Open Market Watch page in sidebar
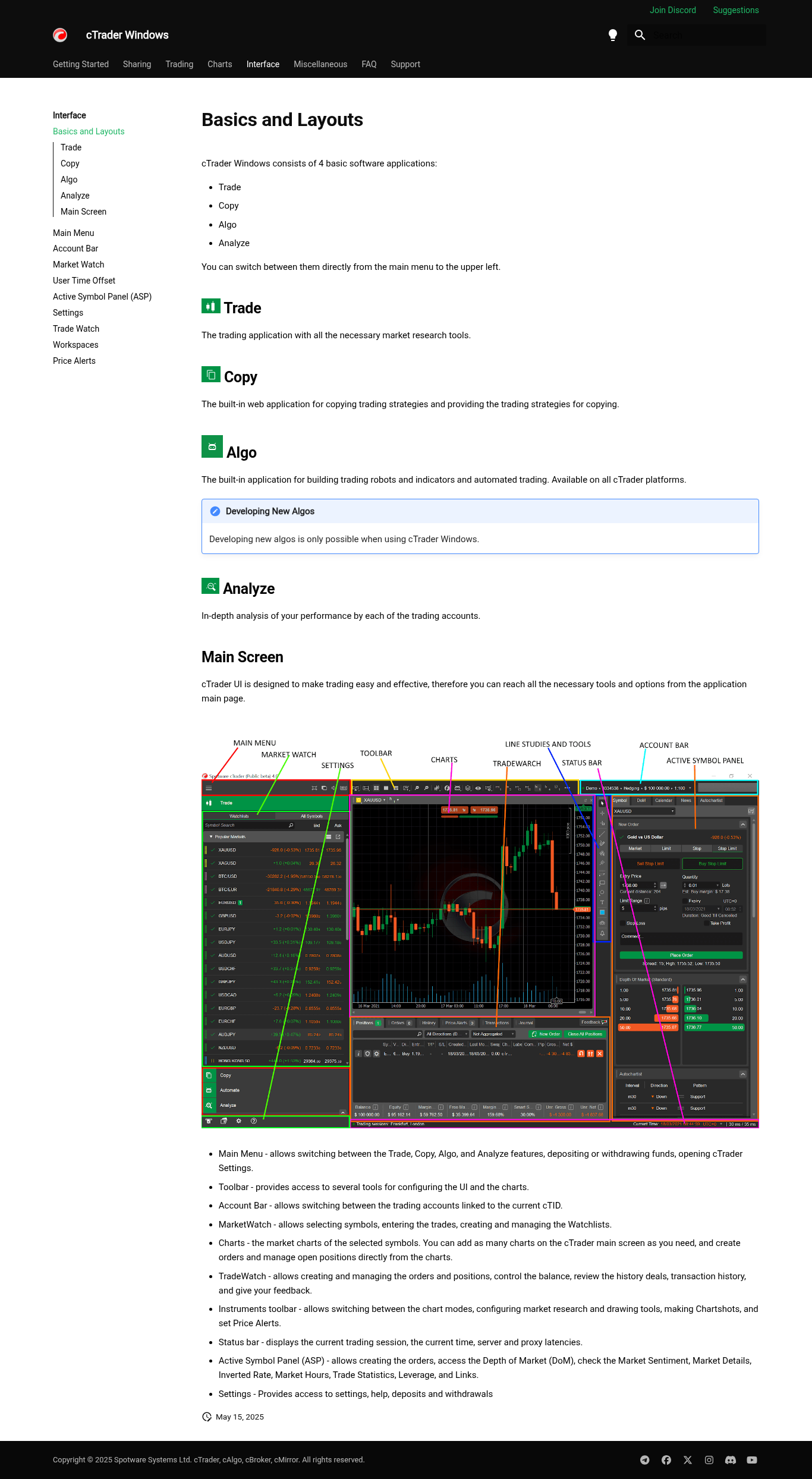This screenshot has height=1479, width=812. coord(78,265)
